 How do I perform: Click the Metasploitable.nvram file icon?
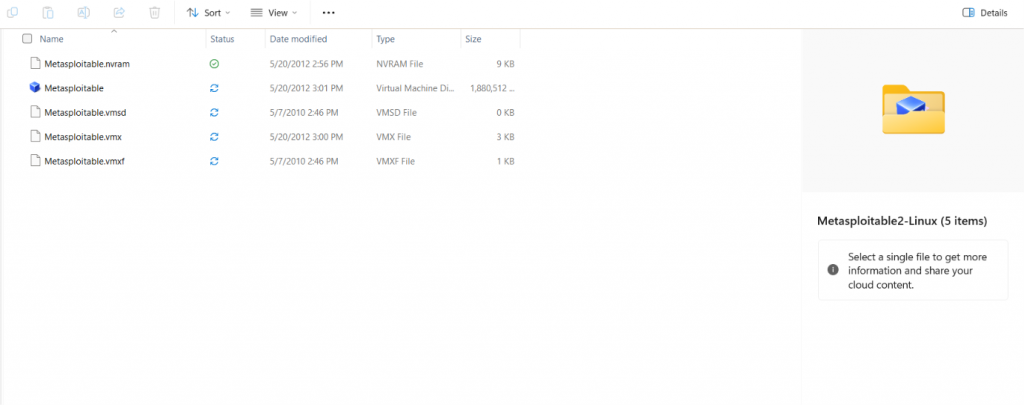35,63
